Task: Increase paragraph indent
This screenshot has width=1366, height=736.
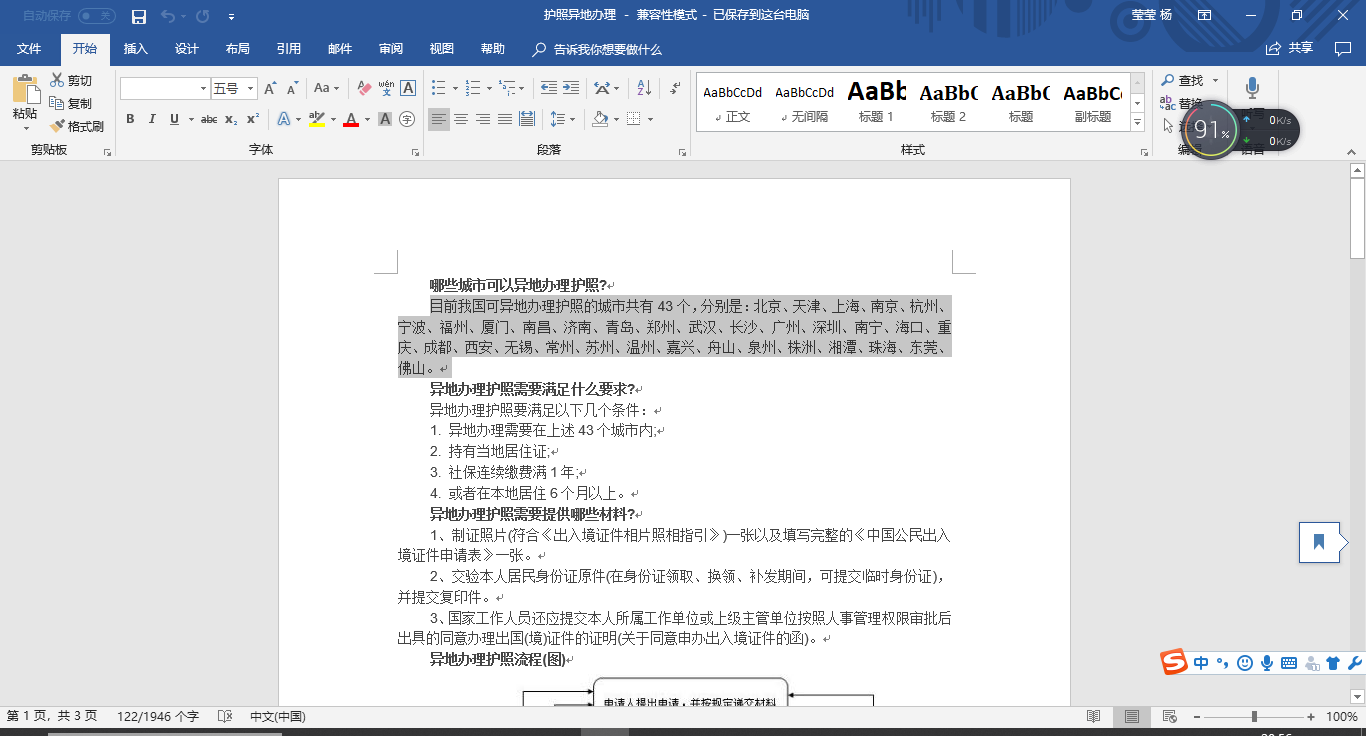Action: click(570, 88)
